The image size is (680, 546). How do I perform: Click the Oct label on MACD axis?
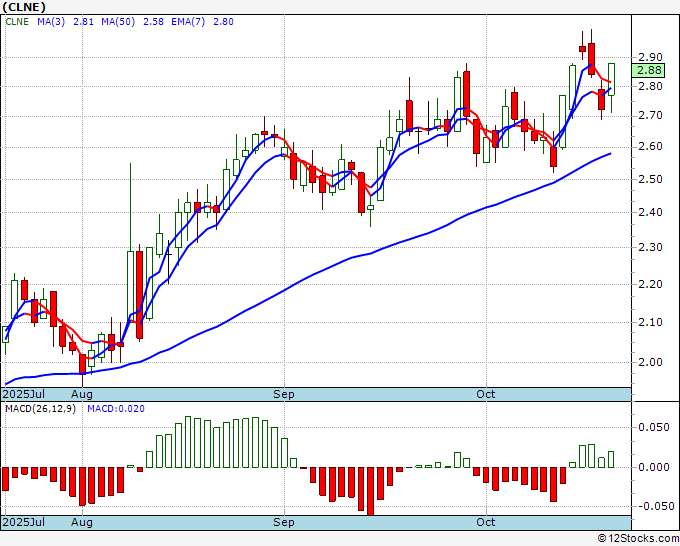pos(486,522)
